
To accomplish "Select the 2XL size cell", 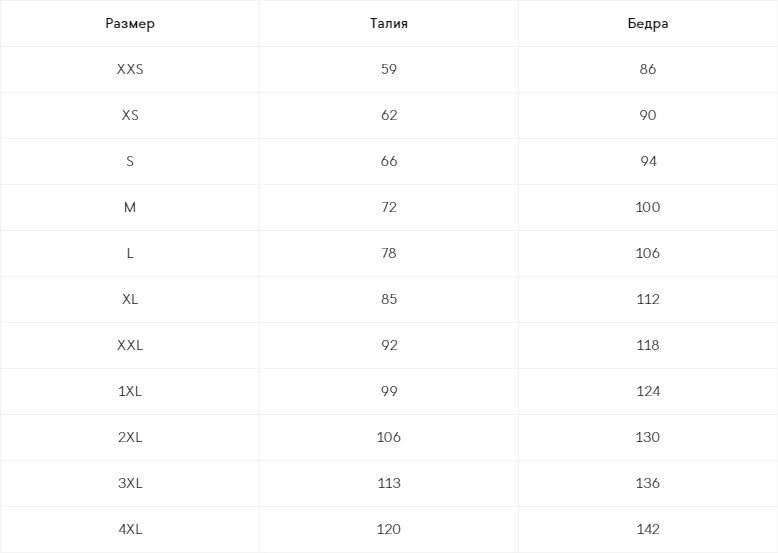I will [130, 437].
